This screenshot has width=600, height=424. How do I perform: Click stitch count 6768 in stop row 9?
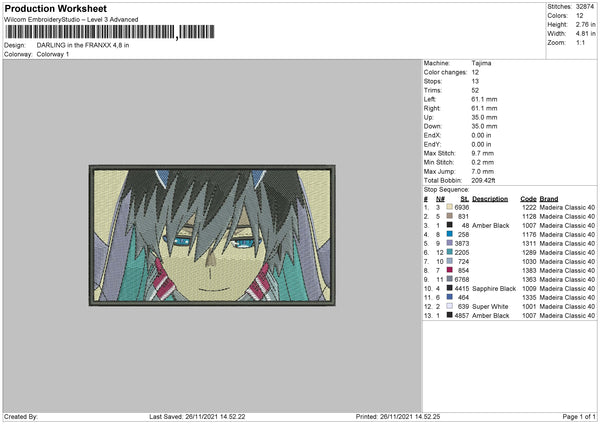(462, 279)
